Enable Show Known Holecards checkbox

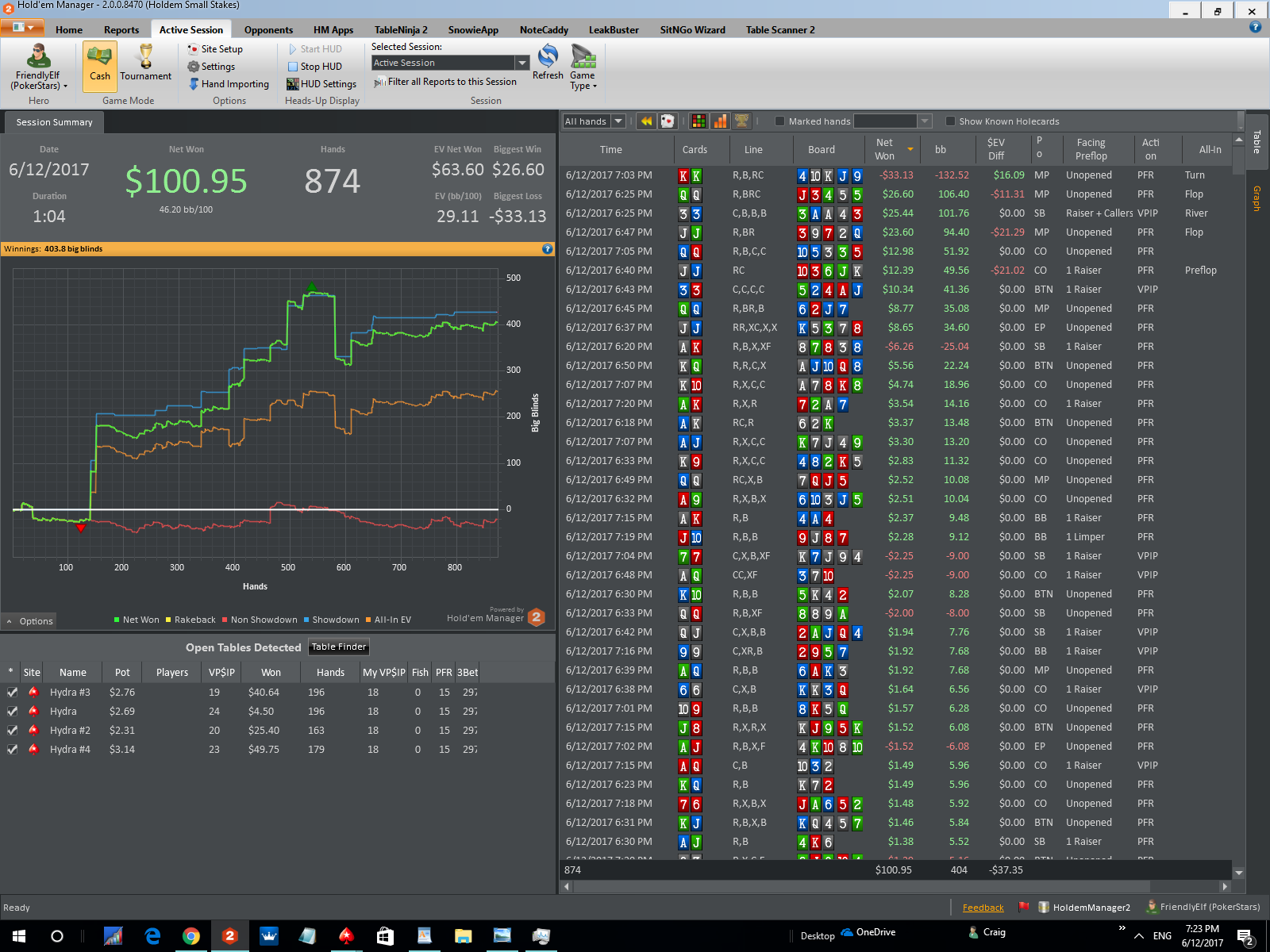pos(950,121)
